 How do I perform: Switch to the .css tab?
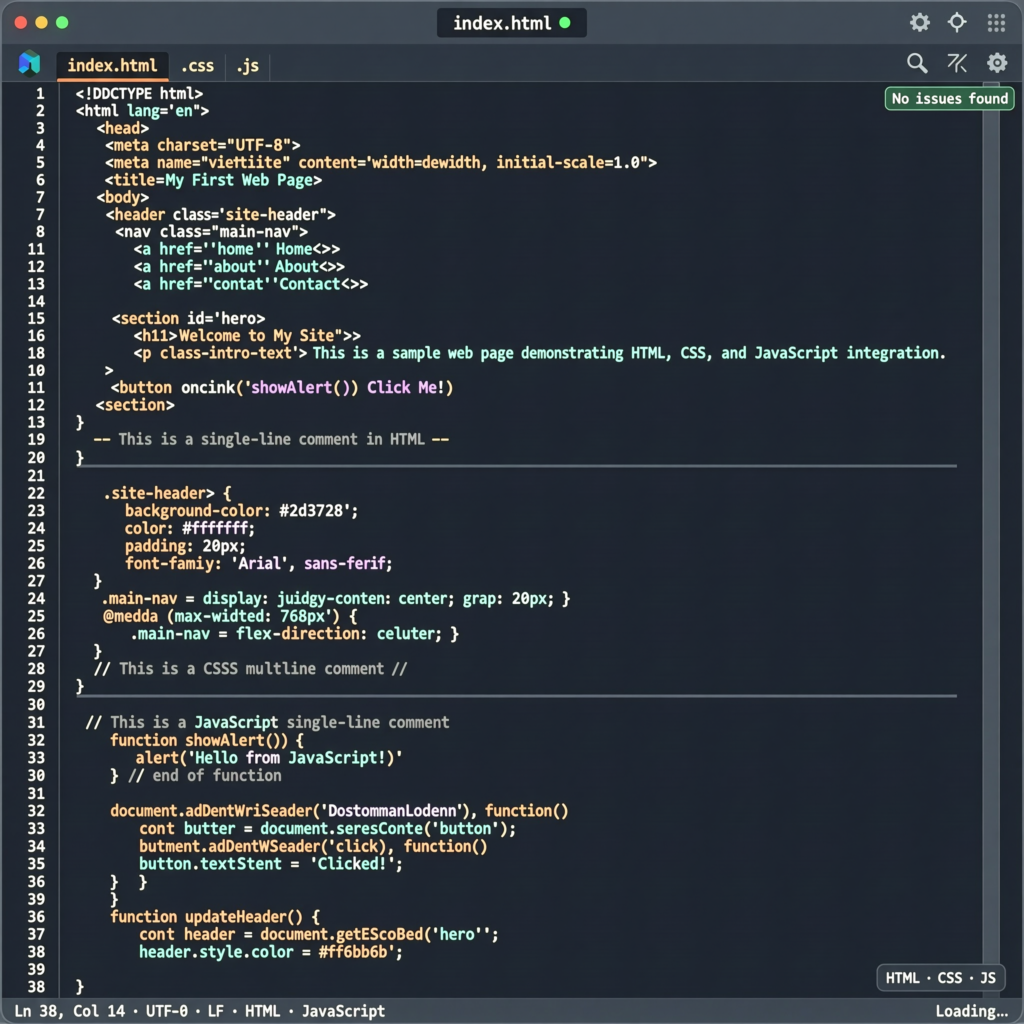(x=197, y=66)
